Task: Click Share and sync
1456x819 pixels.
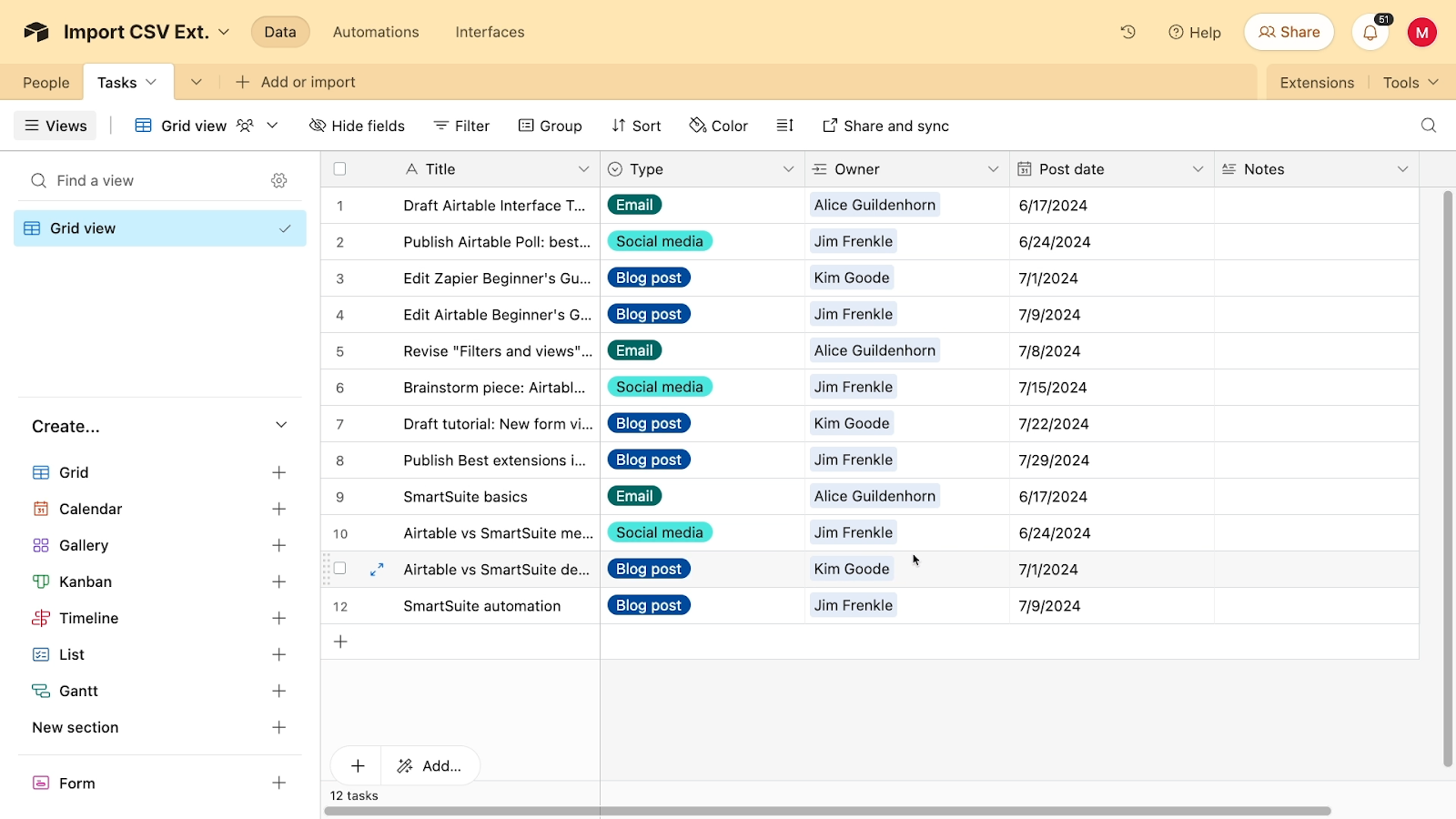Action: point(885,126)
